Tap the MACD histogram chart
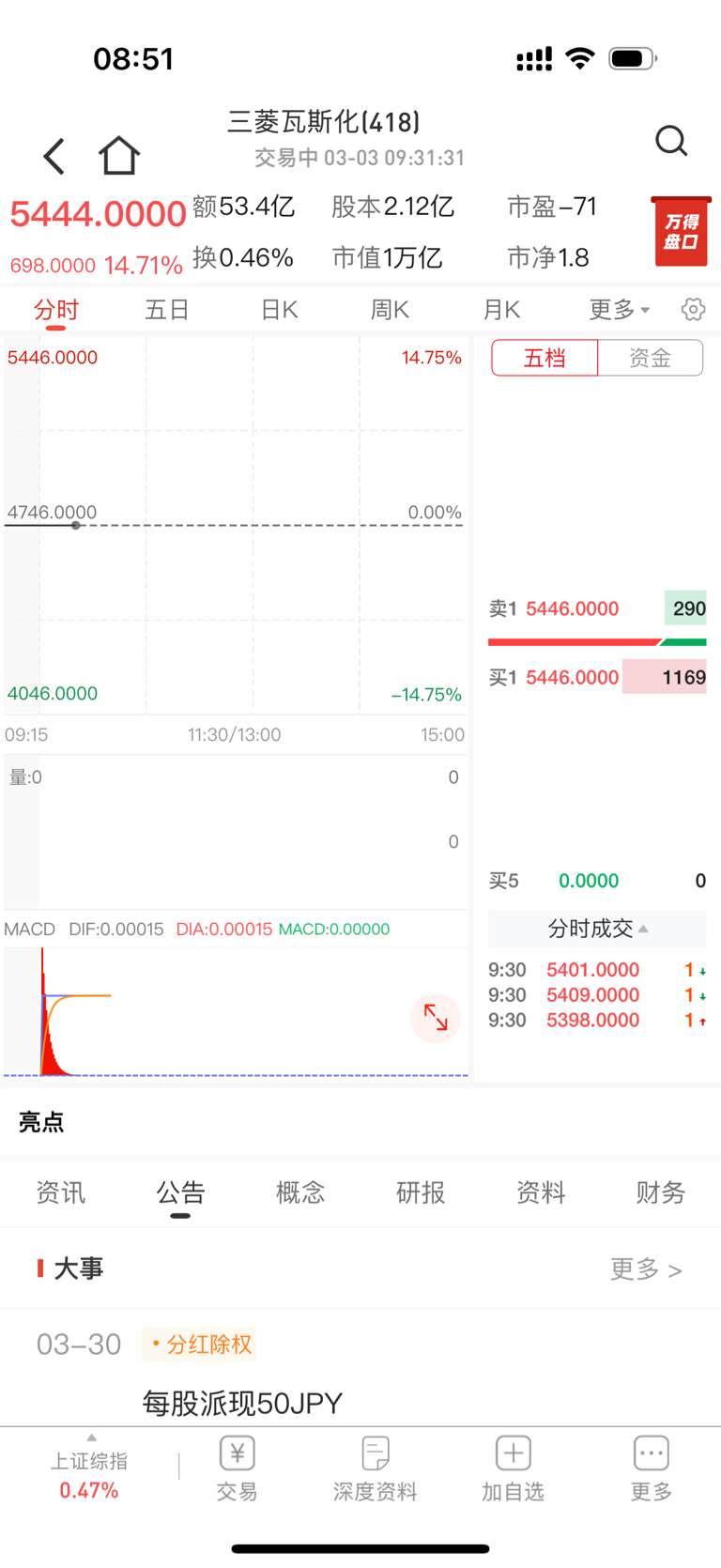721x1568 pixels. pos(235,1012)
